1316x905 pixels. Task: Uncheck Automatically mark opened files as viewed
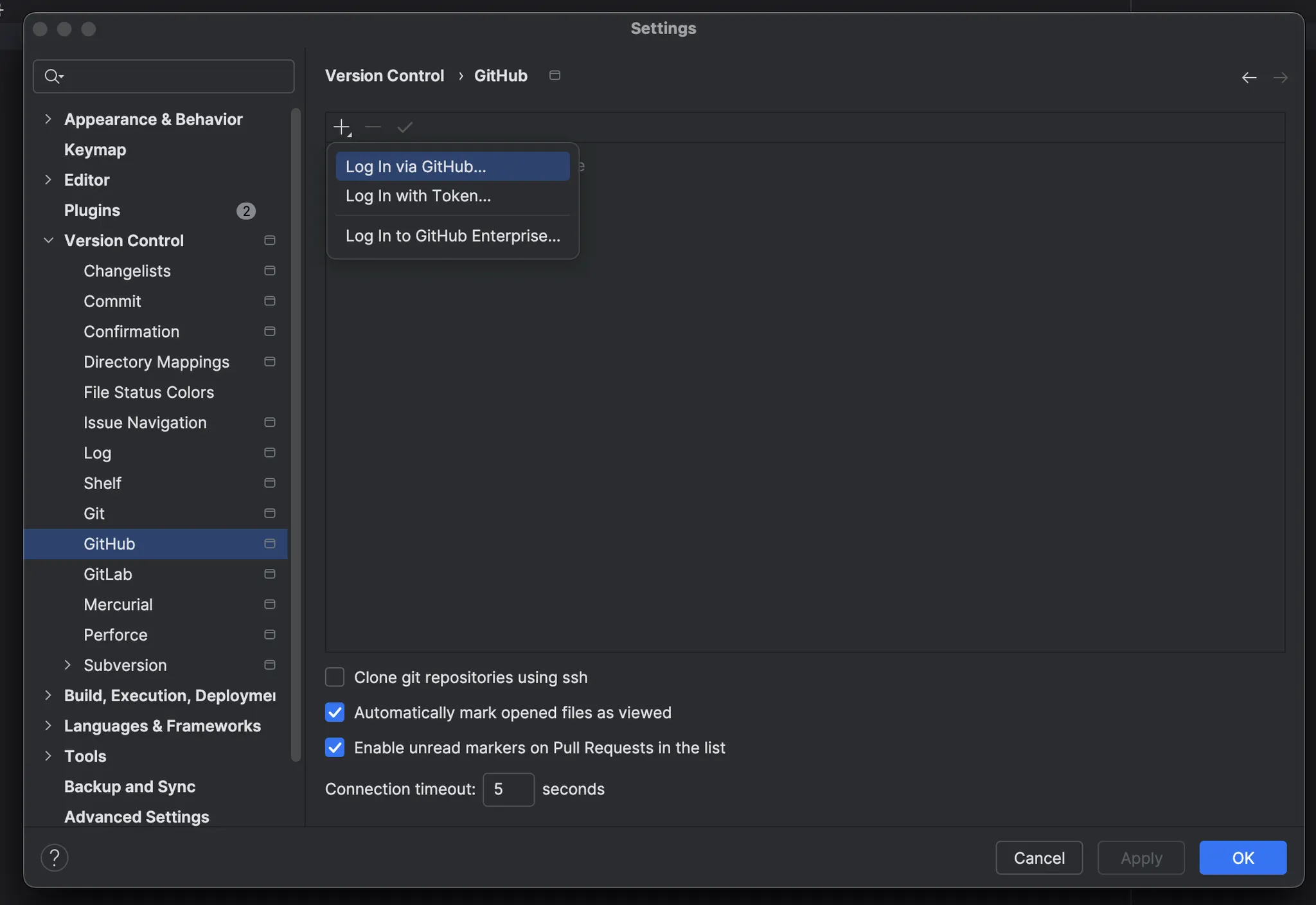click(335, 712)
